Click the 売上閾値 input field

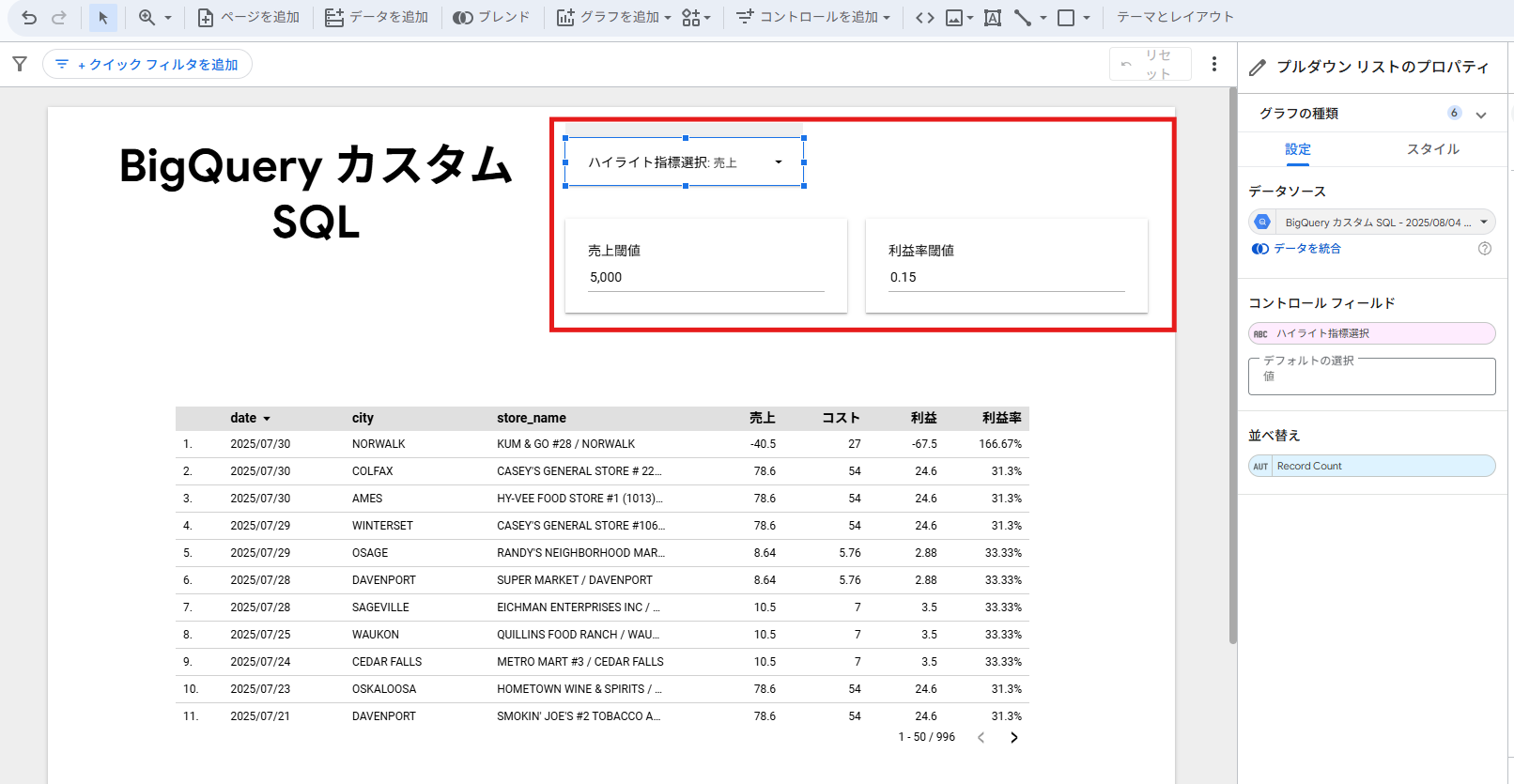coord(705,278)
